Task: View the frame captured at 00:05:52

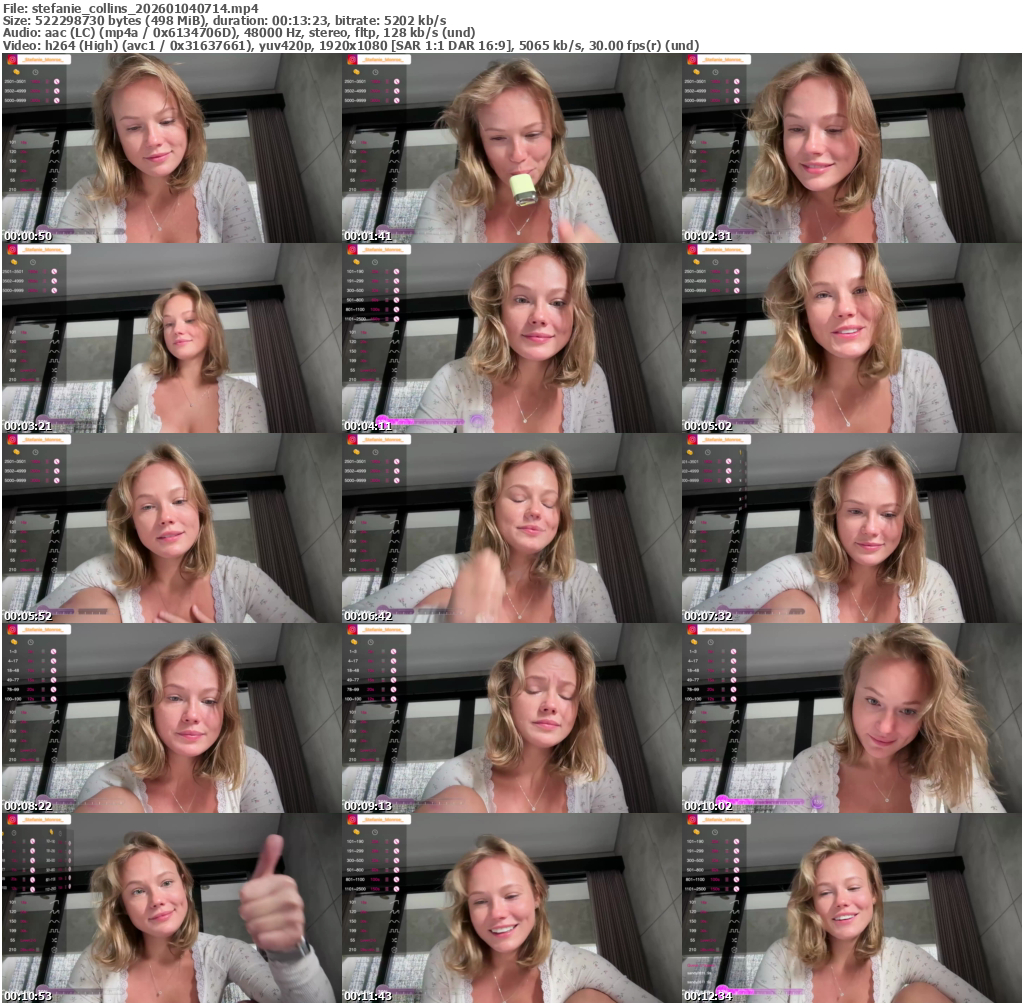Action: point(172,528)
